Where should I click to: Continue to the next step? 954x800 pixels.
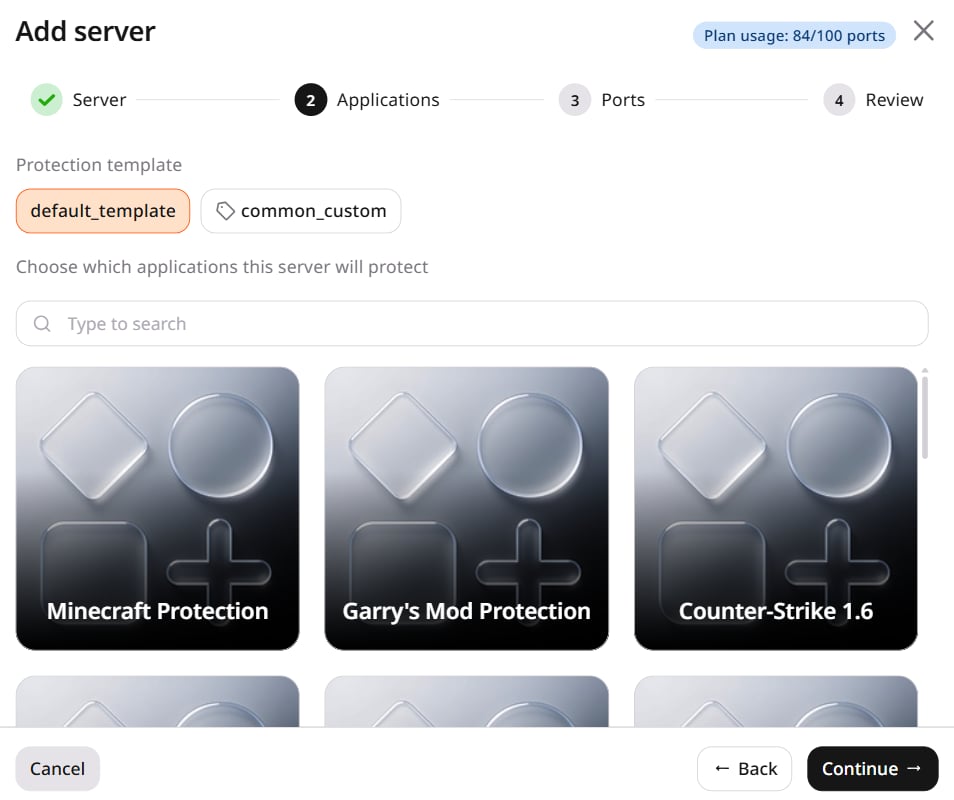(x=872, y=769)
